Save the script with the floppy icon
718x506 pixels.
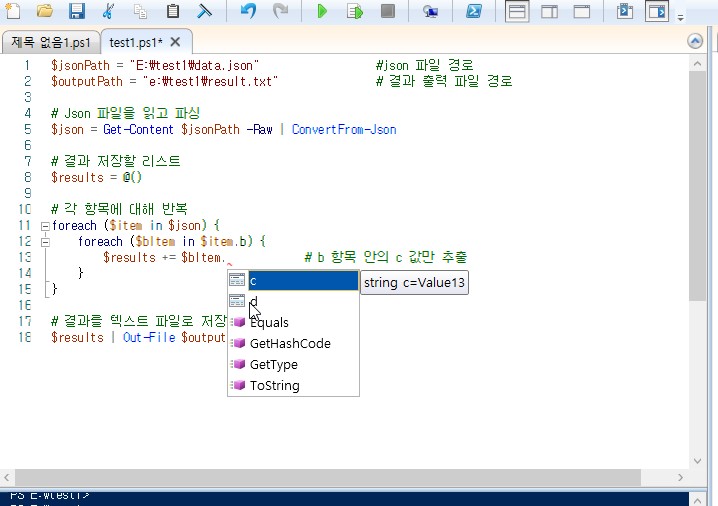77,10
